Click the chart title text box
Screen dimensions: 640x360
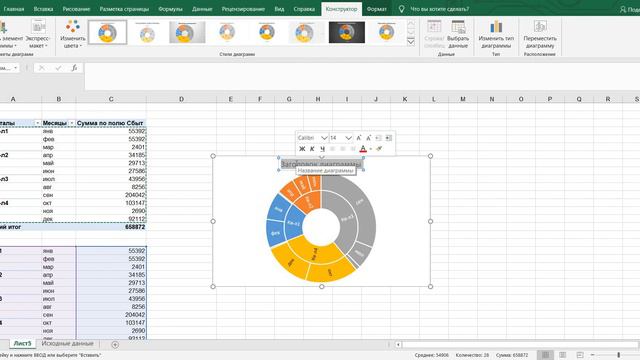click(321, 164)
